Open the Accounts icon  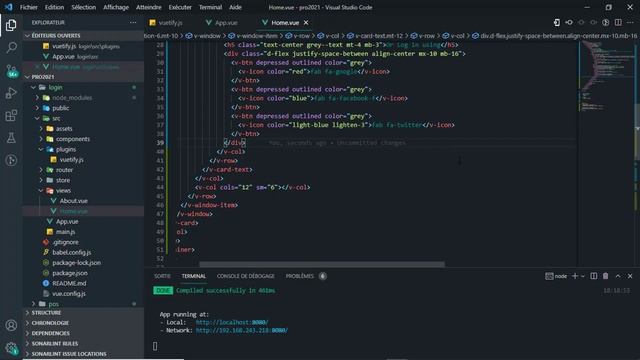pyautogui.click(x=11, y=325)
